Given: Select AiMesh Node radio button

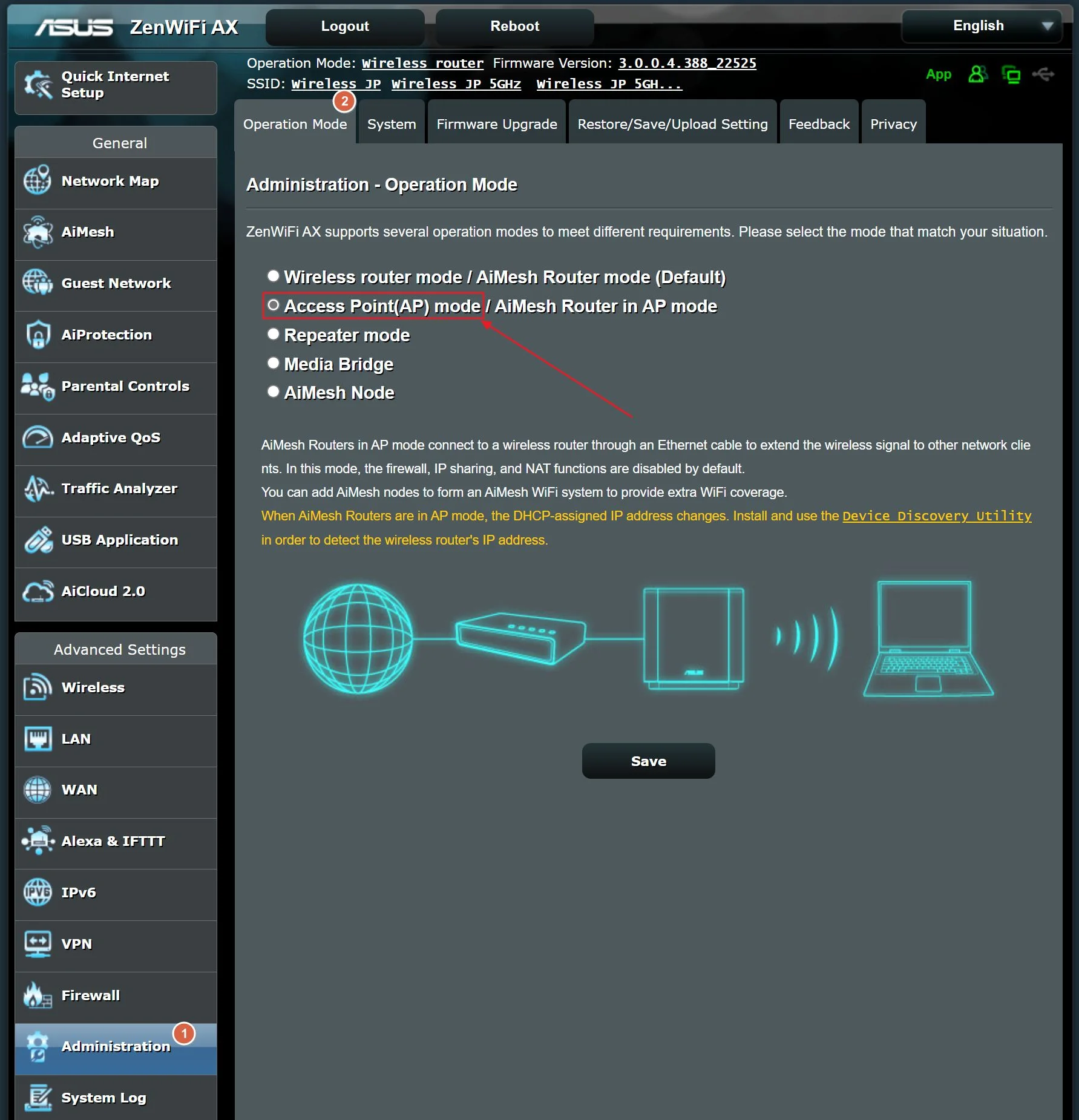Looking at the screenshot, I should click(274, 391).
